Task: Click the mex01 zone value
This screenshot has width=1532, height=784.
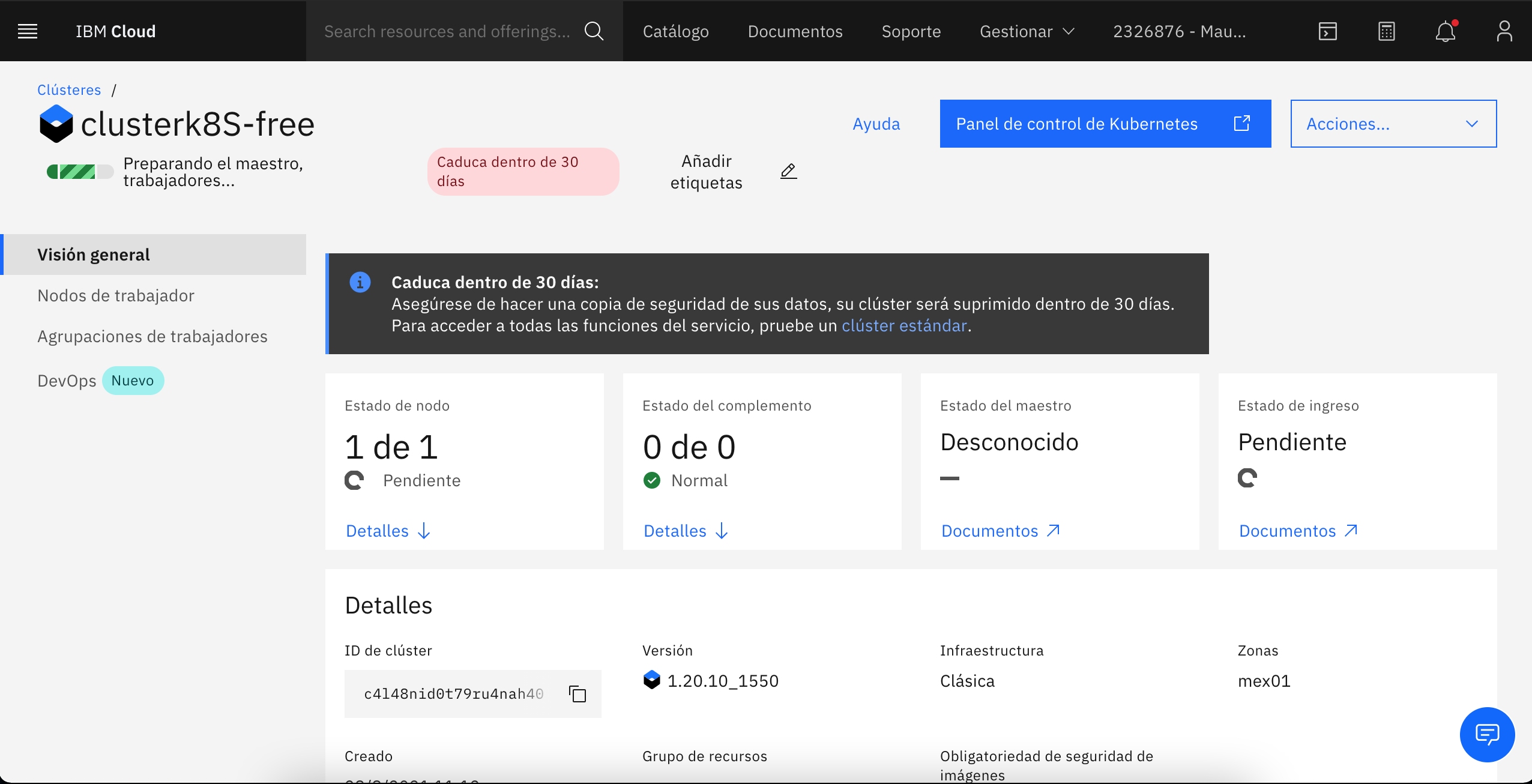Action: coord(1264,681)
